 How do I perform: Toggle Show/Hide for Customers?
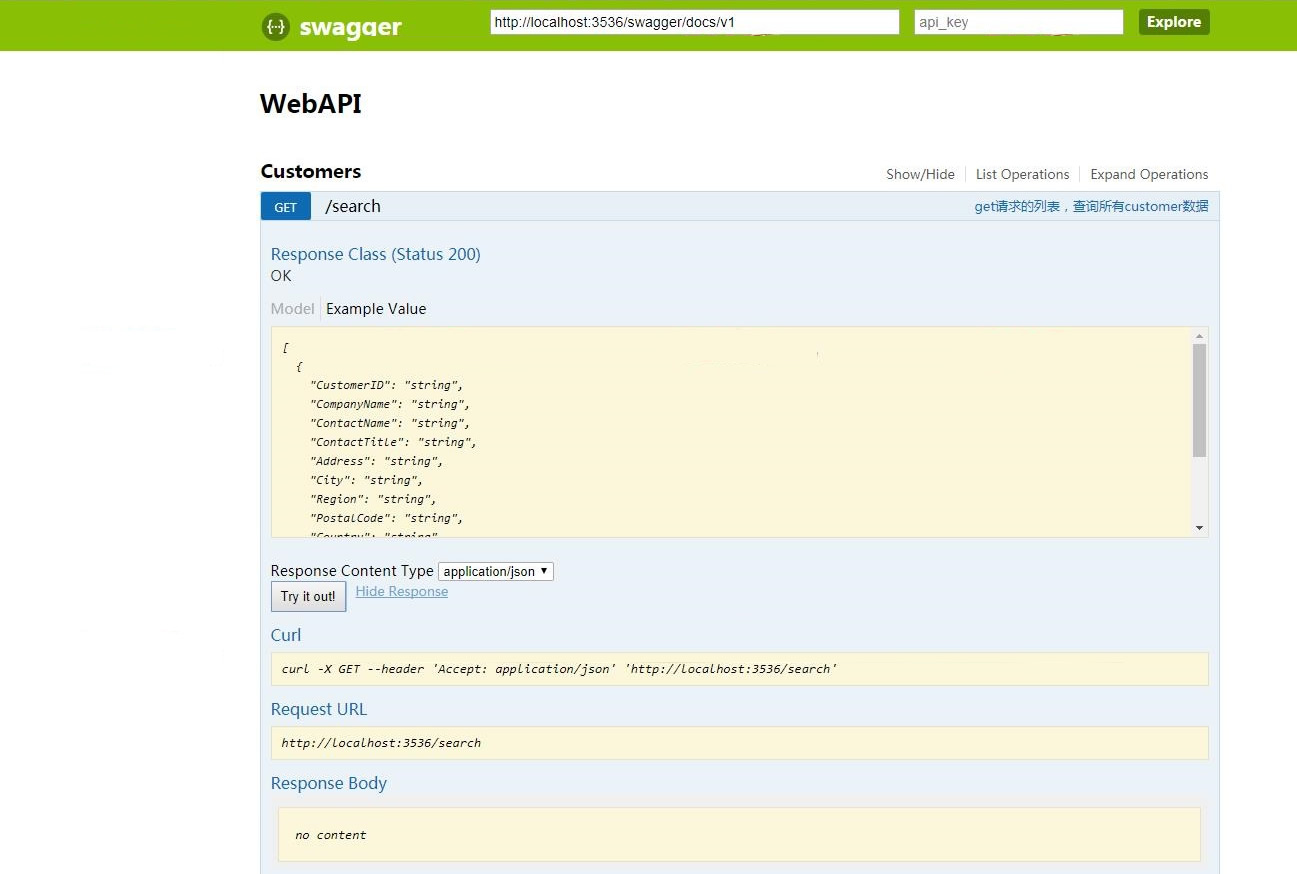pyautogui.click(x=920, y=174)
